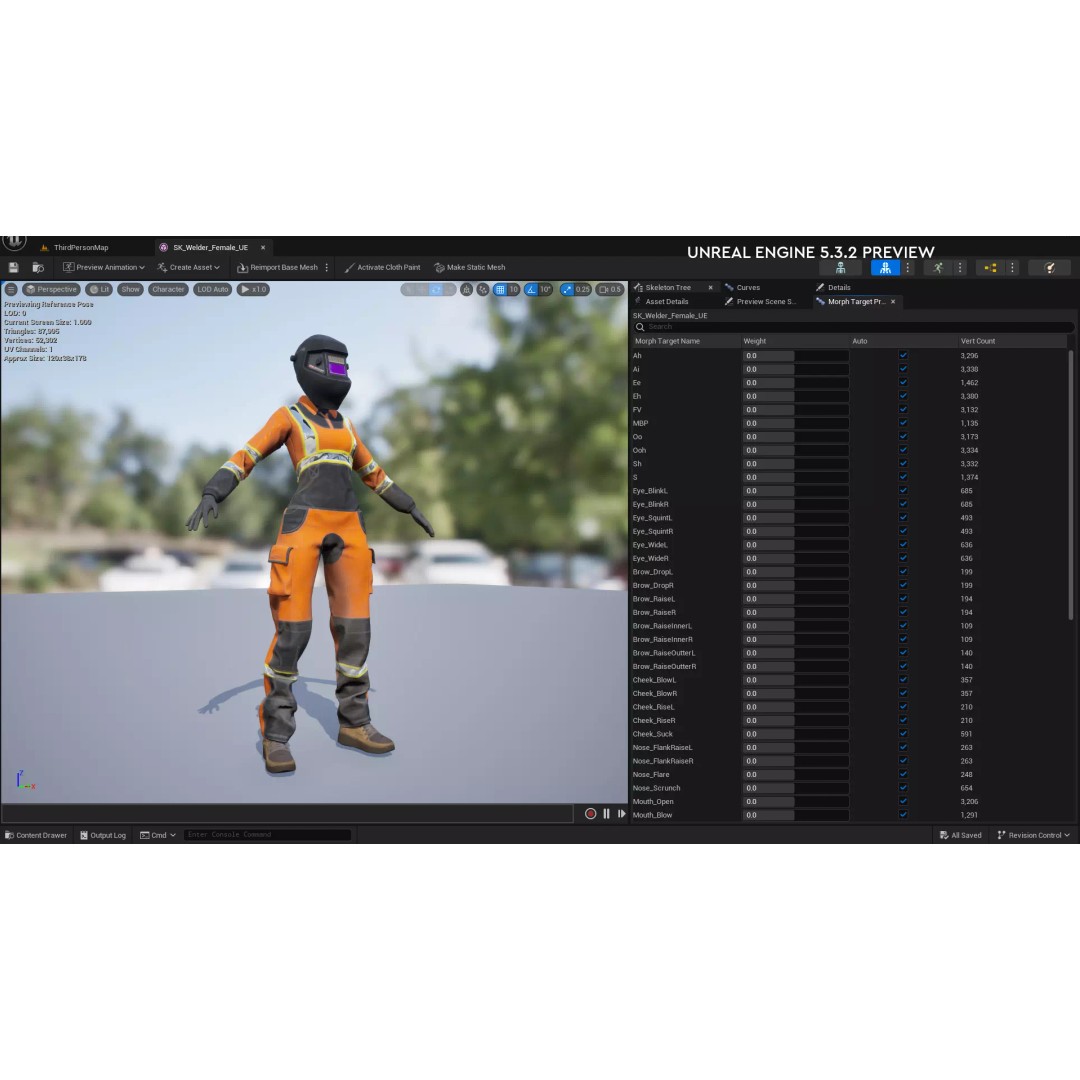Uncheck Auto for the Ah morph target
Viewport: 1080px width, 1080px height.
[x=903, y=355]
